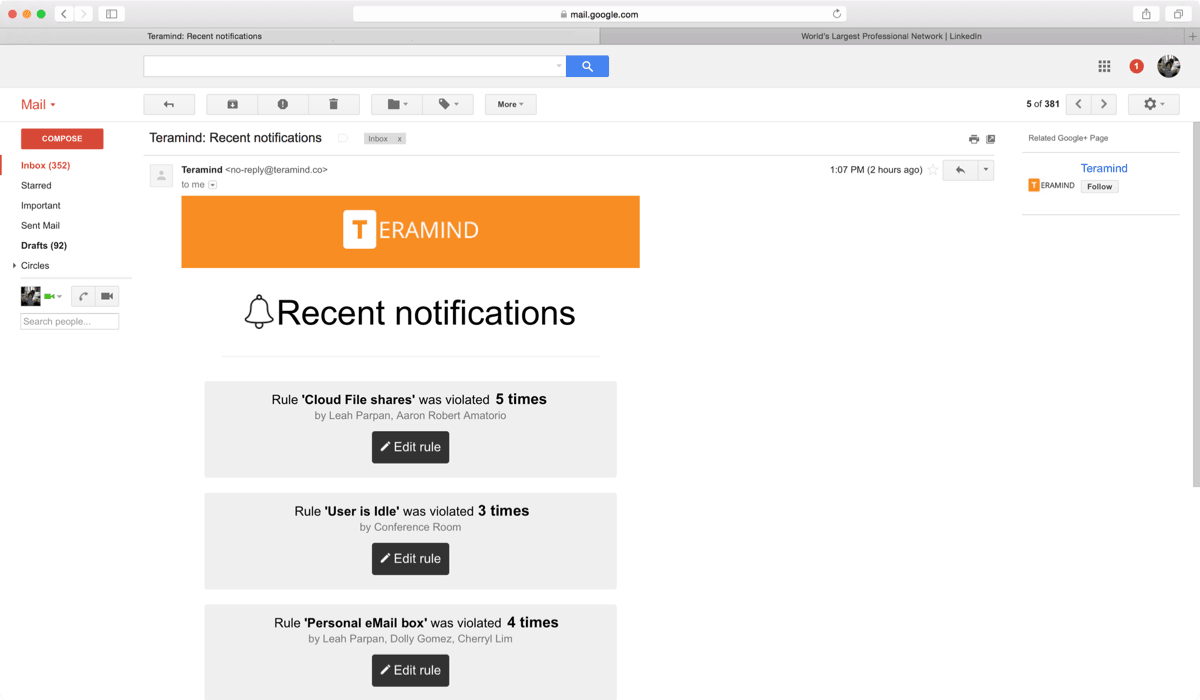Click sender avatar placeholder

click(161, 176)
